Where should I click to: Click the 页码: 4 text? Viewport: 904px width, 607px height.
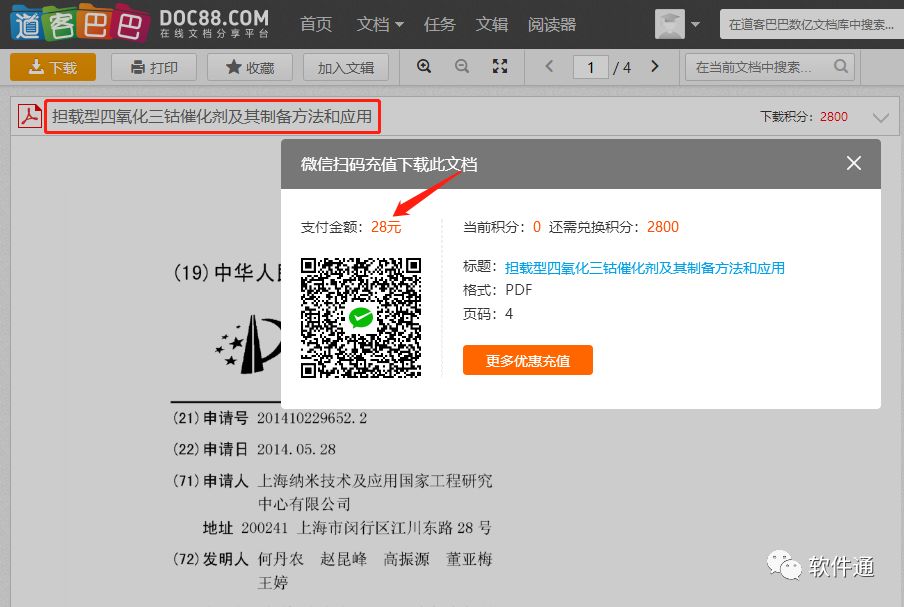point(488,314)
